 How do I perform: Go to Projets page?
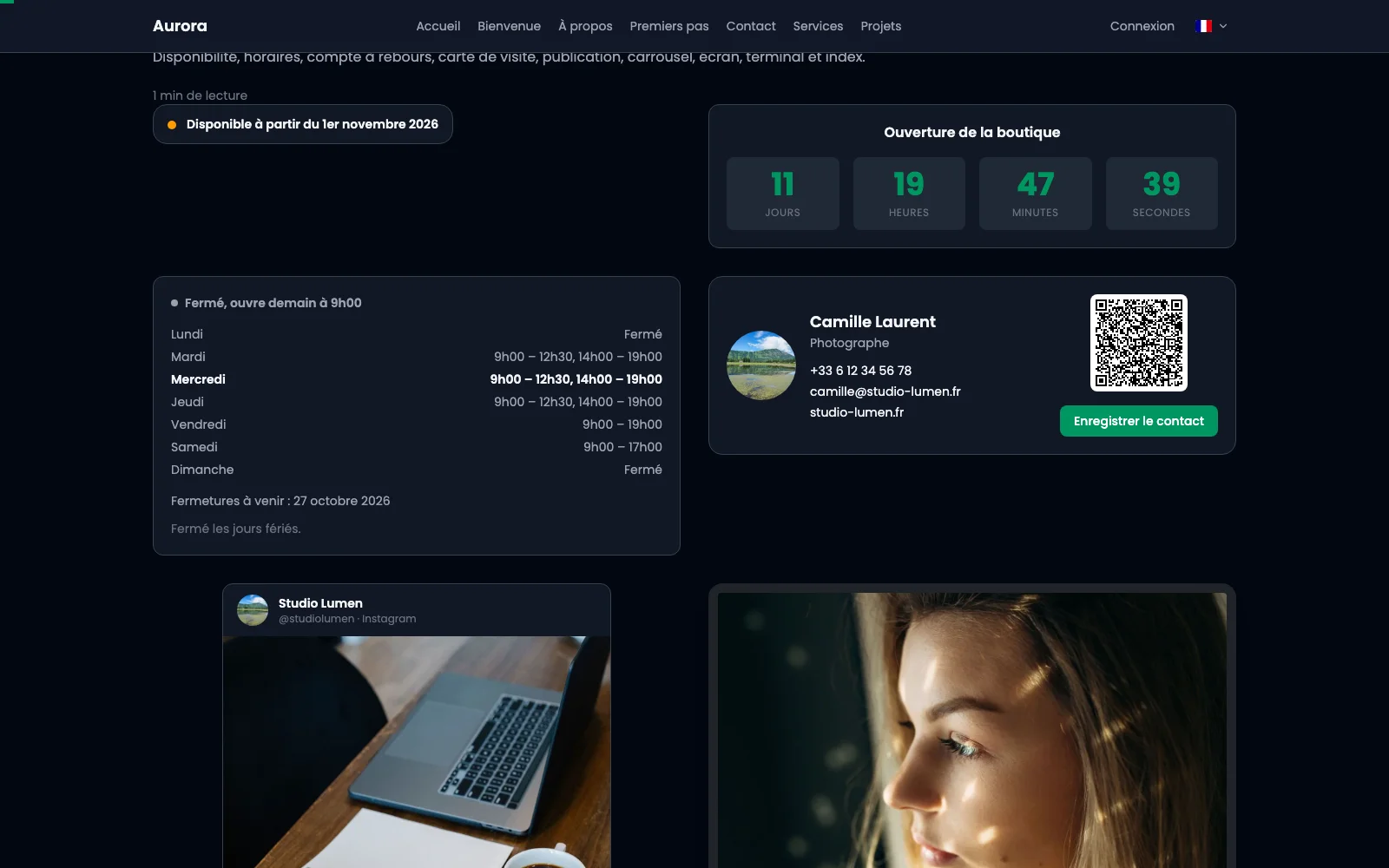(880, 26)
